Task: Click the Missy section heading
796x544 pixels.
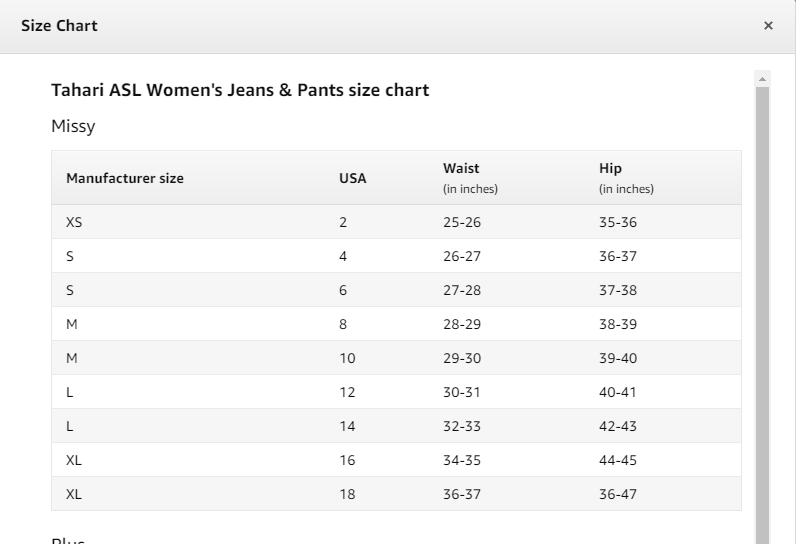Action: click(73, 126)
